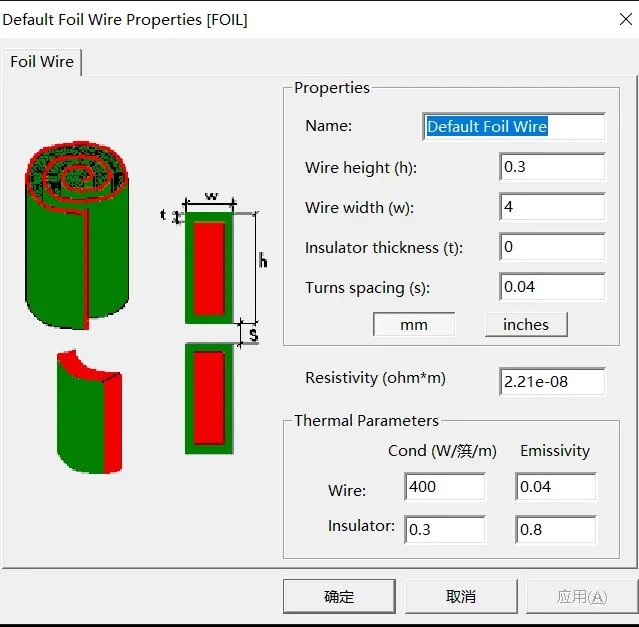The height and width of the screenshot is (627, 639).
Task: Click the 'Thermal Parameters' group title
Action: pos(366,420)
